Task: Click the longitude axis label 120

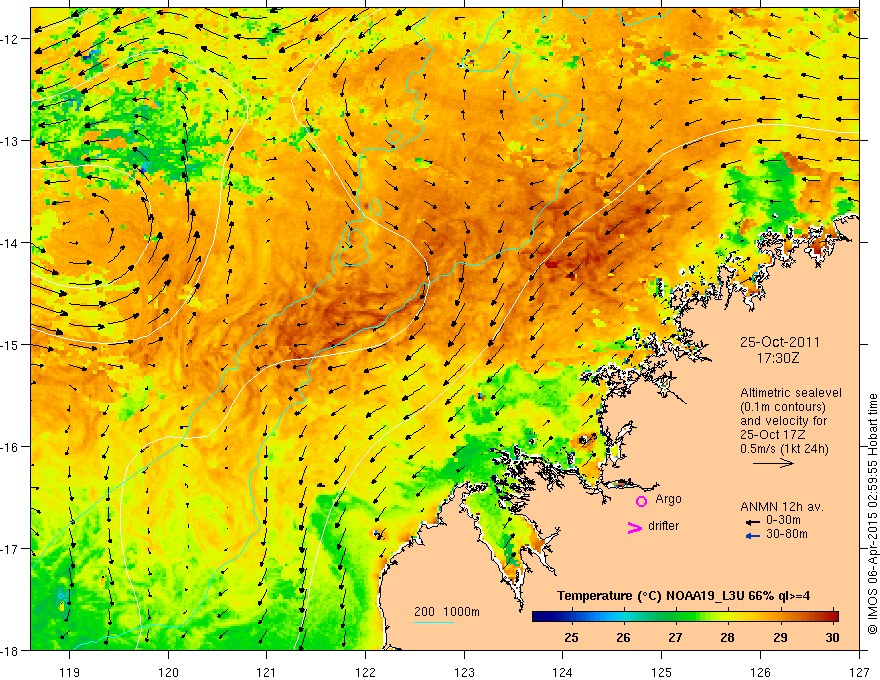Action: 168,672
